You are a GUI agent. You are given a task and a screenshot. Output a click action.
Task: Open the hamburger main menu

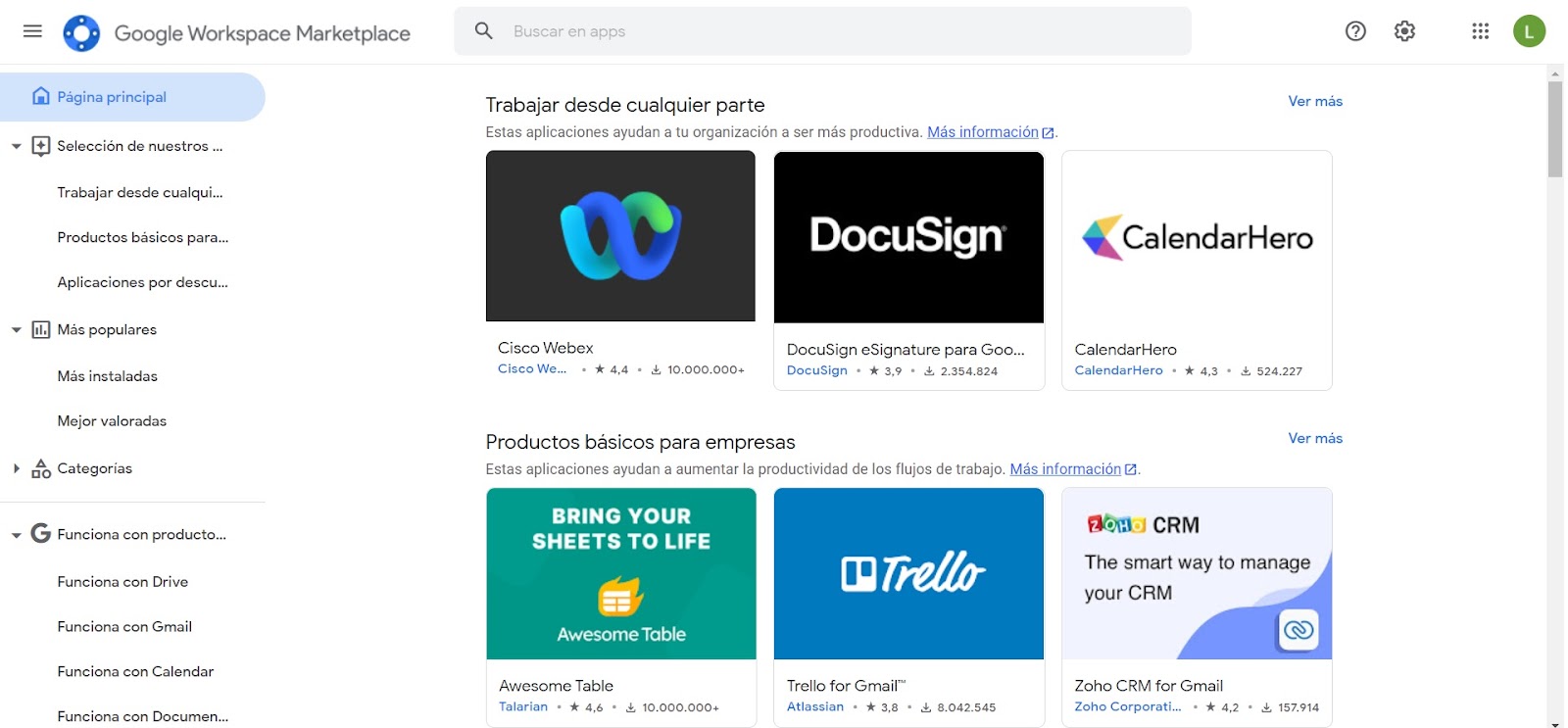(x=32, y=31)
